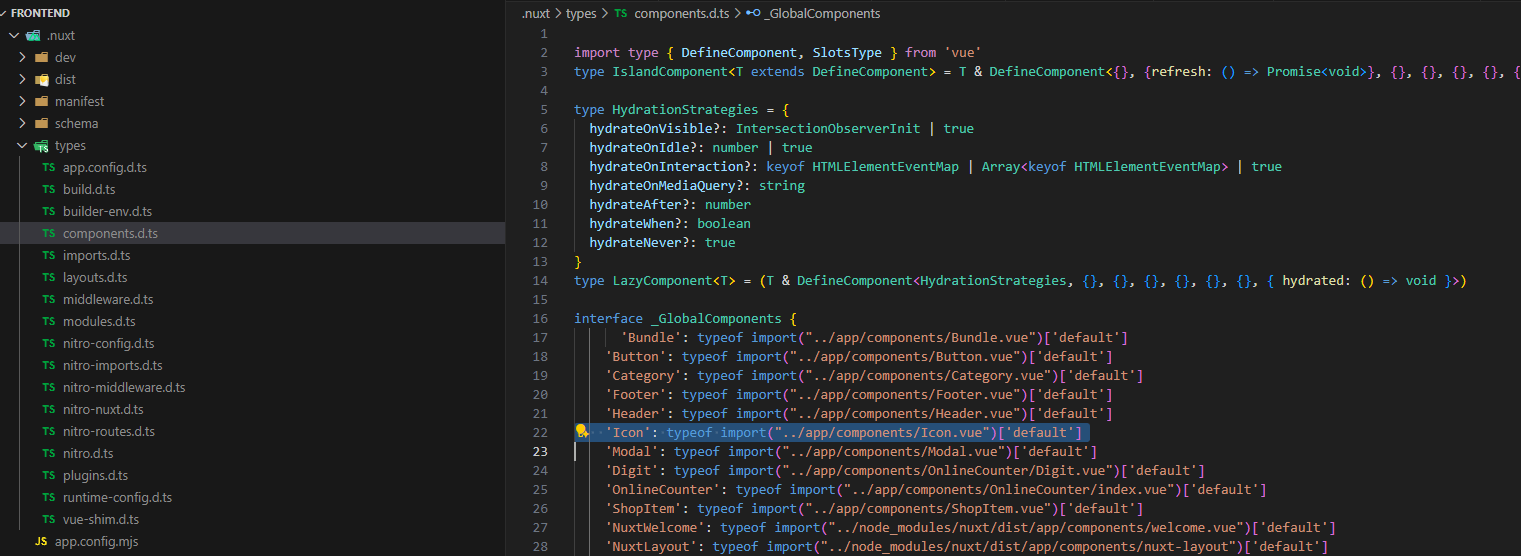
Task: Click the manifest folder icon
Action: point(41,101)
